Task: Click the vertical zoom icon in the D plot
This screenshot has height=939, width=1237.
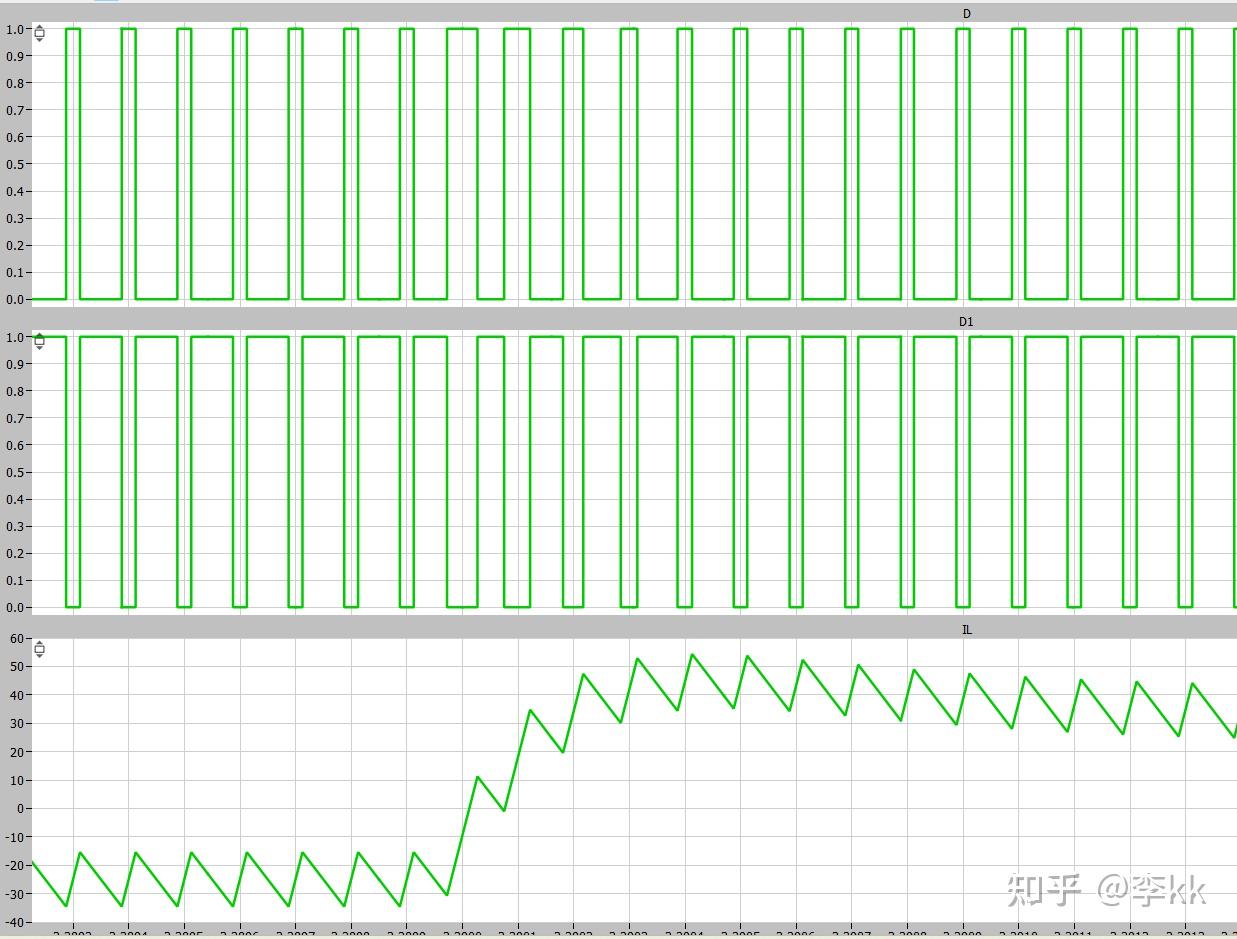Action: pyautogui.click(x=39, y=33)
